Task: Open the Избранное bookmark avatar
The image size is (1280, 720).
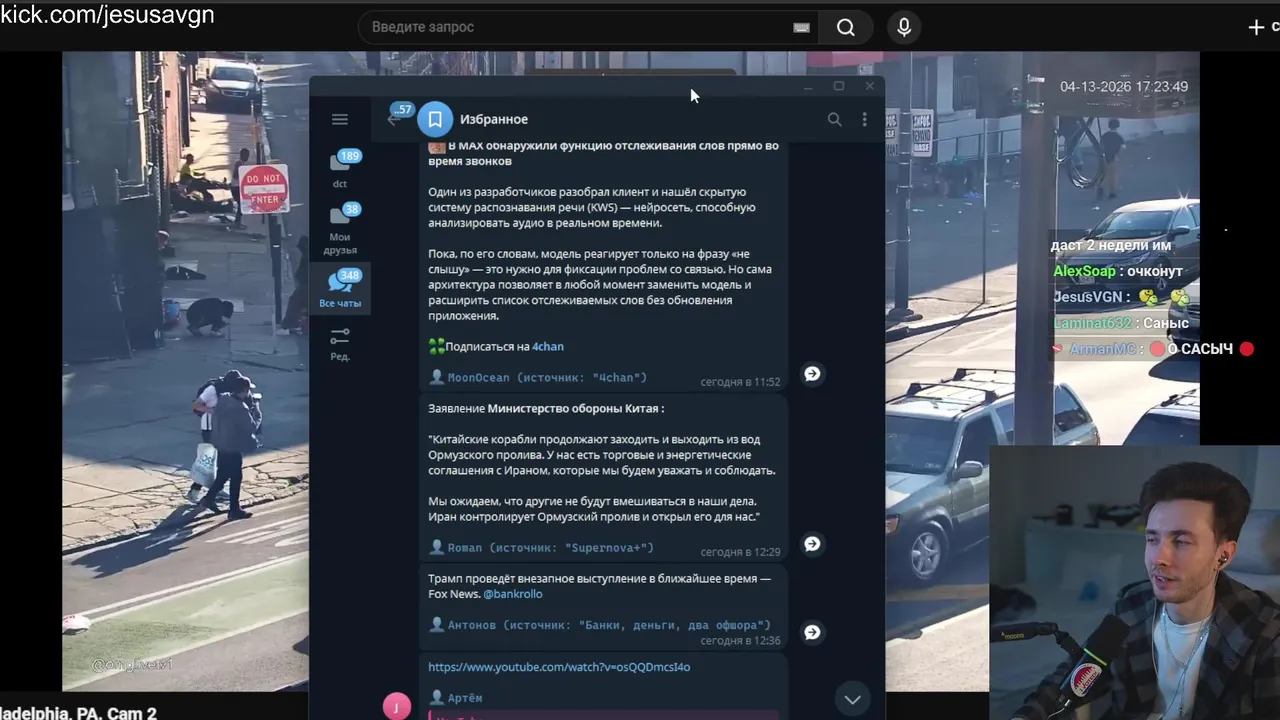Action: [x=435, y=119]
